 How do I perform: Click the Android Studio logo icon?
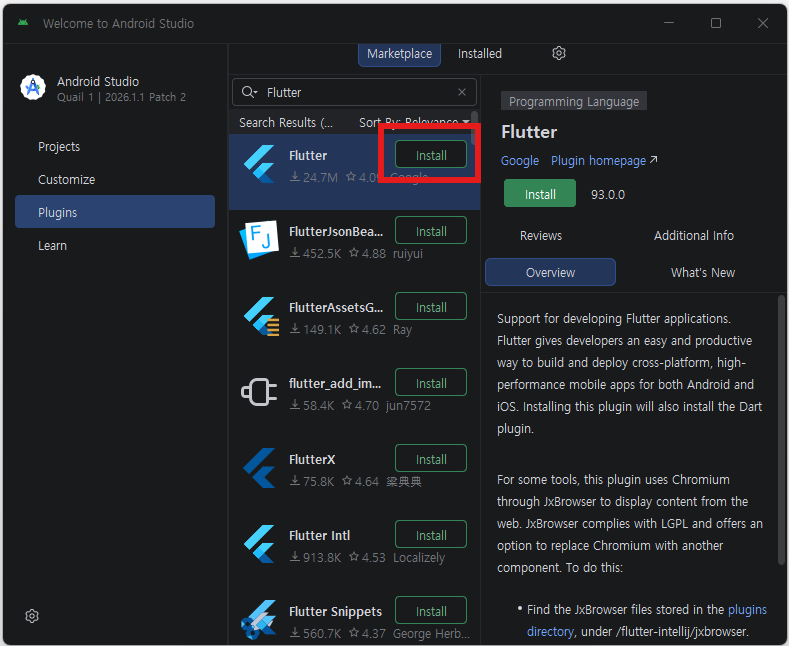point(33,88)
